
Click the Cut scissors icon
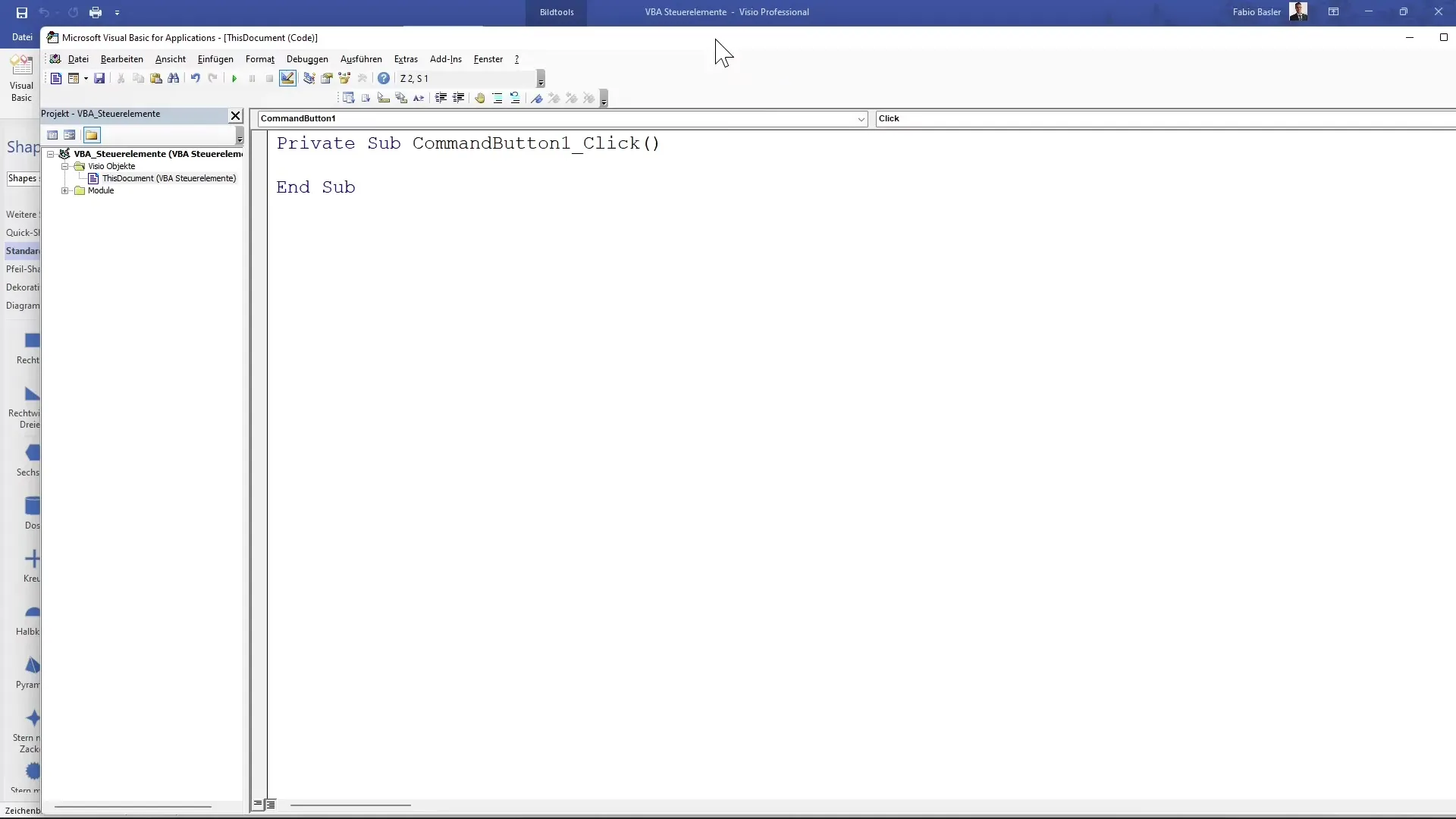[x=121, y=78]
